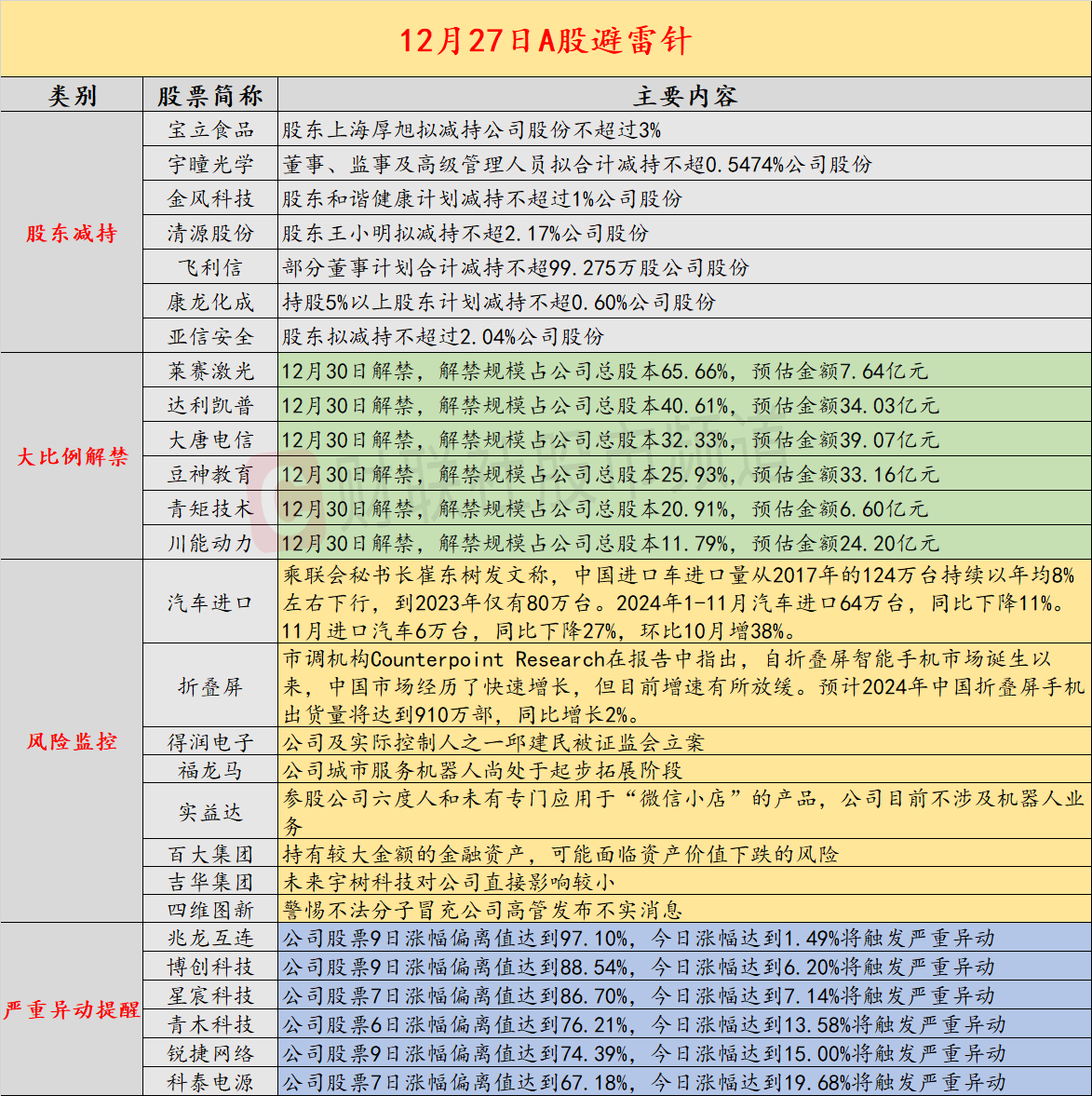Select the 严重异动提醒 category label
The image size is (1092, 1096).
click(x=72, y=1010)
